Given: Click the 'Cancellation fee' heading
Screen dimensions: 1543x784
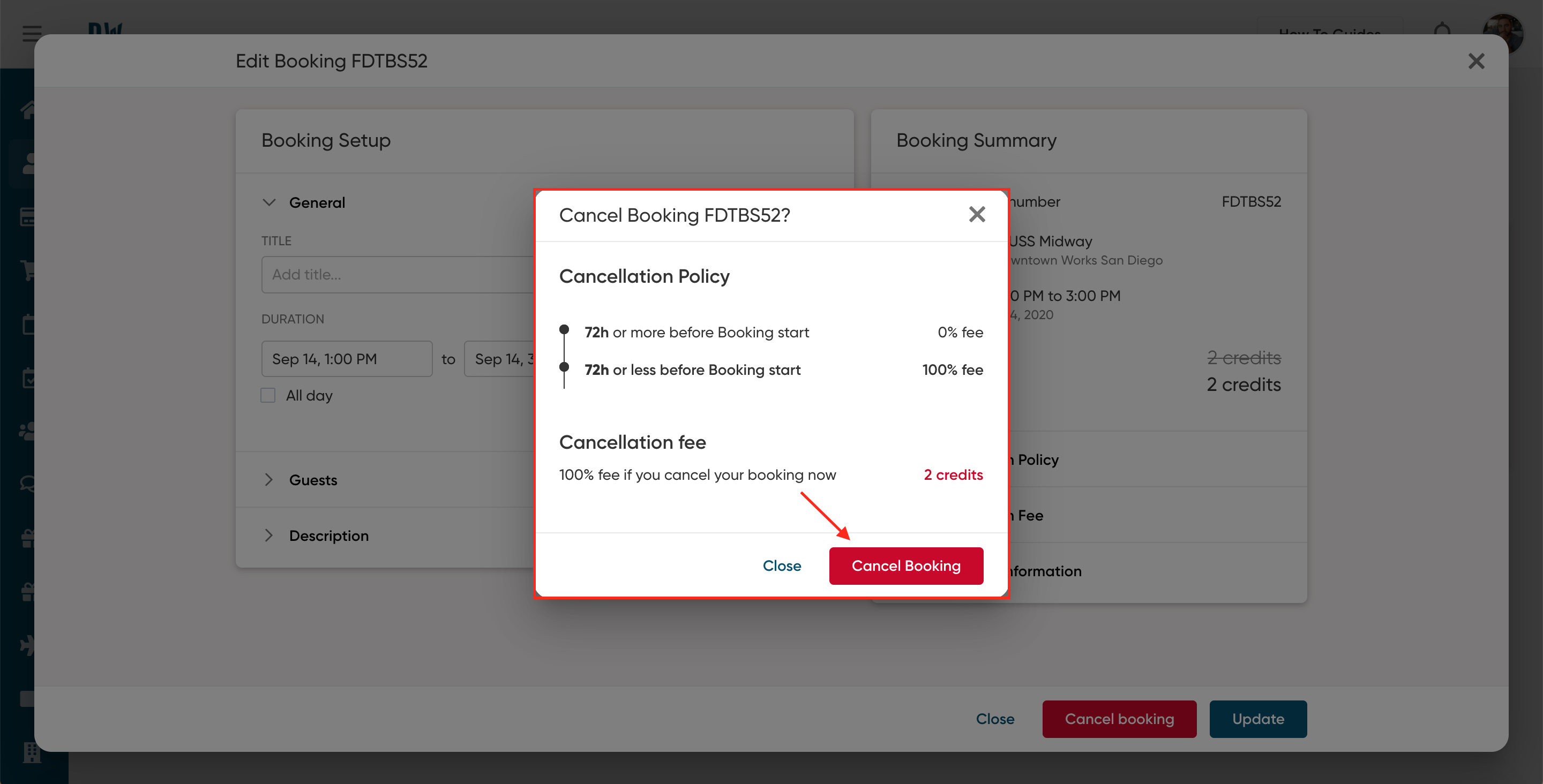Looking at the screenshot, I should tap(633, 442).
